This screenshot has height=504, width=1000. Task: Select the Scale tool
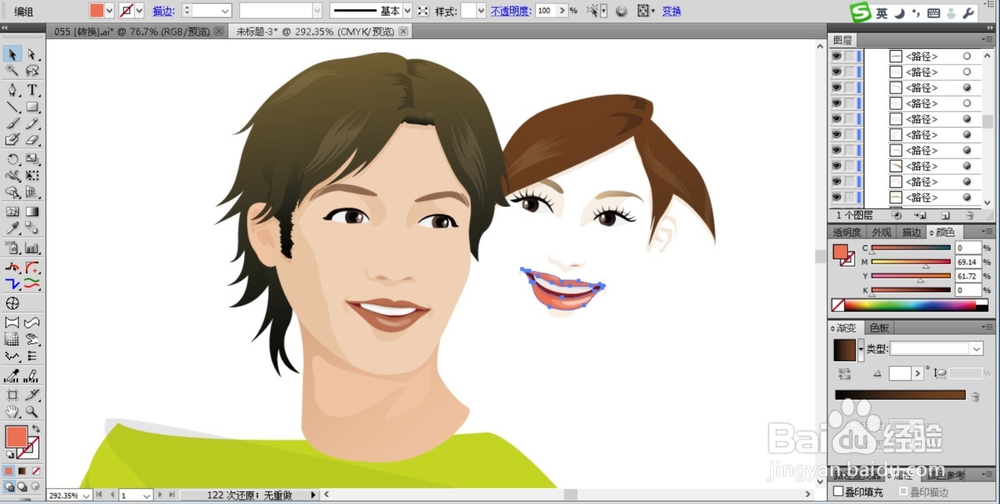click(x=32, y=159)
